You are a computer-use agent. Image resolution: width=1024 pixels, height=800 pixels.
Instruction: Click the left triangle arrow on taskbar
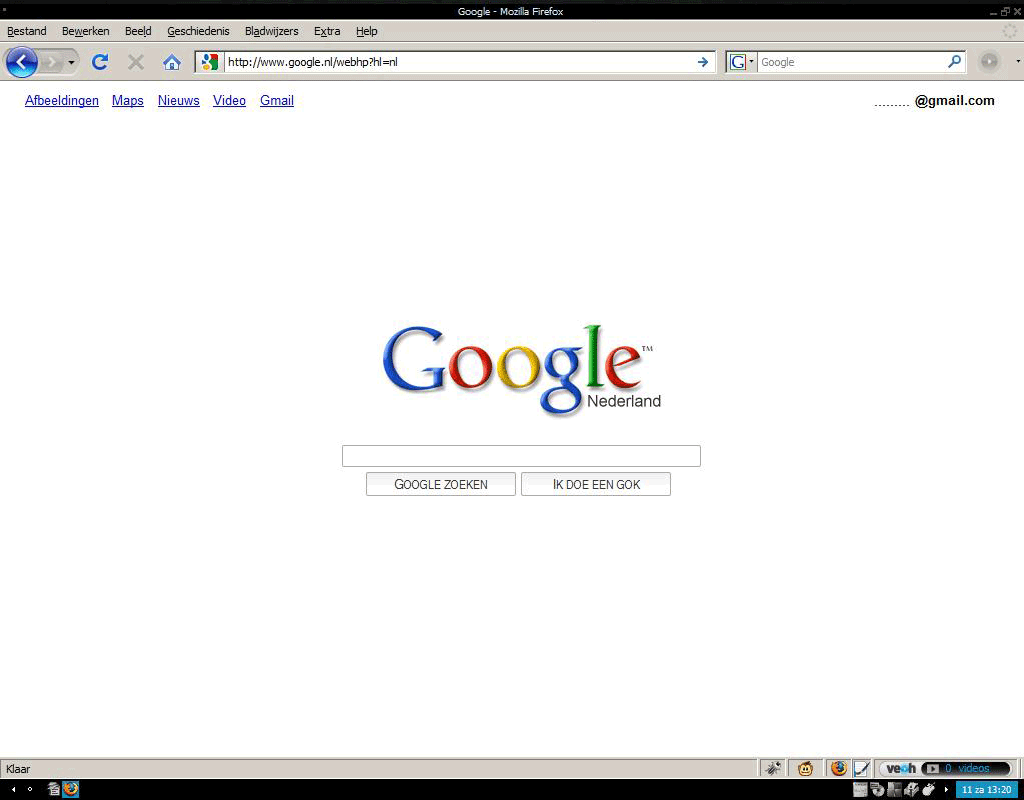click(x=14, y=789)
